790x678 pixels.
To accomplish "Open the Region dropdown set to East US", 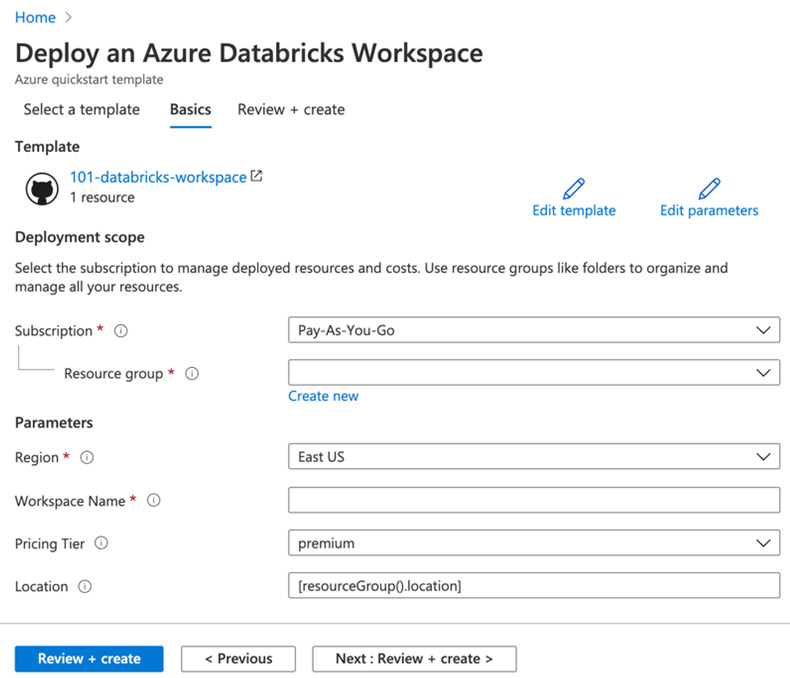I will click(x=534, y=456).
